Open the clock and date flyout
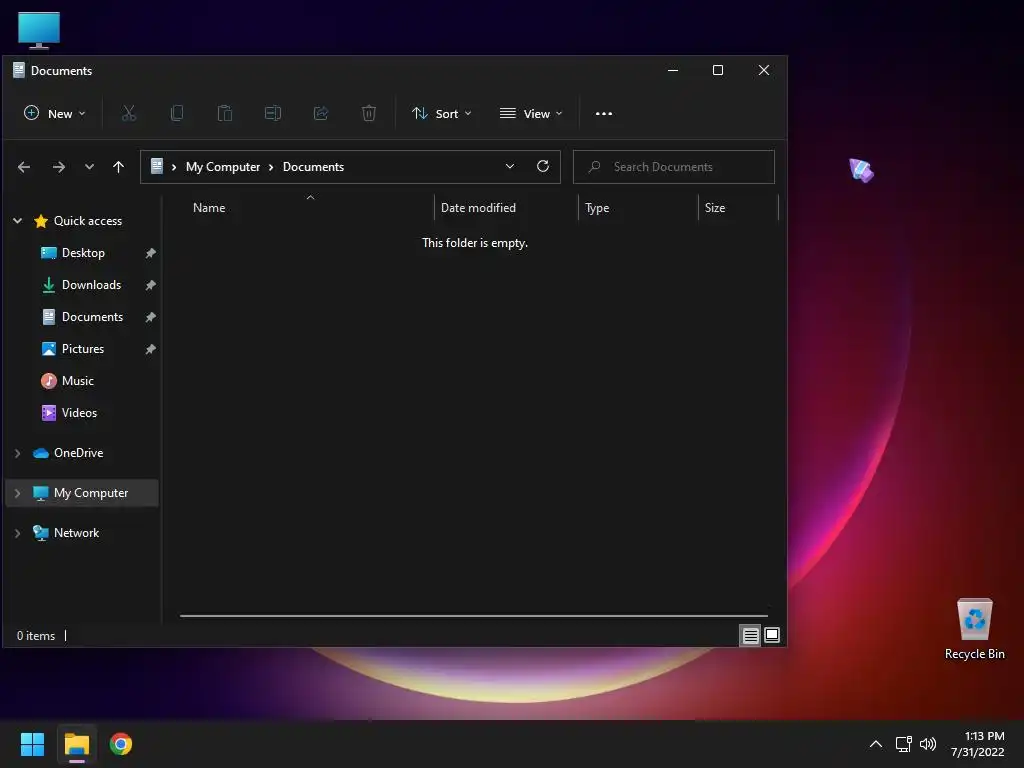The height and width of the screenshot is (768, 1024). pyautogui.click(x=978, y=744)
